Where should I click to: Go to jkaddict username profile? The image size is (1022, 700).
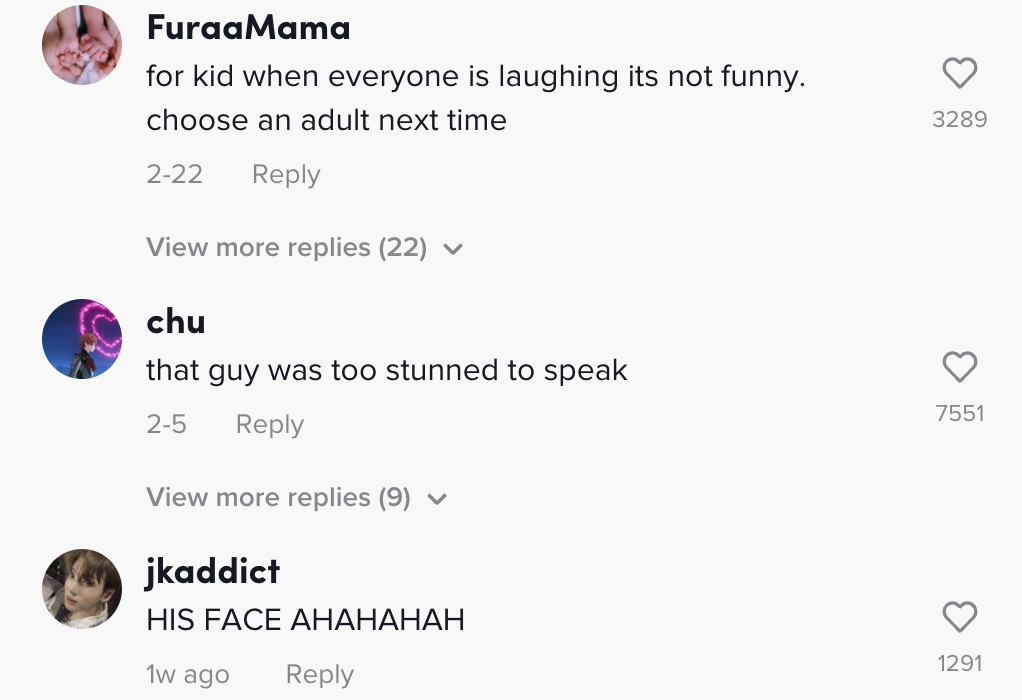click(x=213, y=572)
